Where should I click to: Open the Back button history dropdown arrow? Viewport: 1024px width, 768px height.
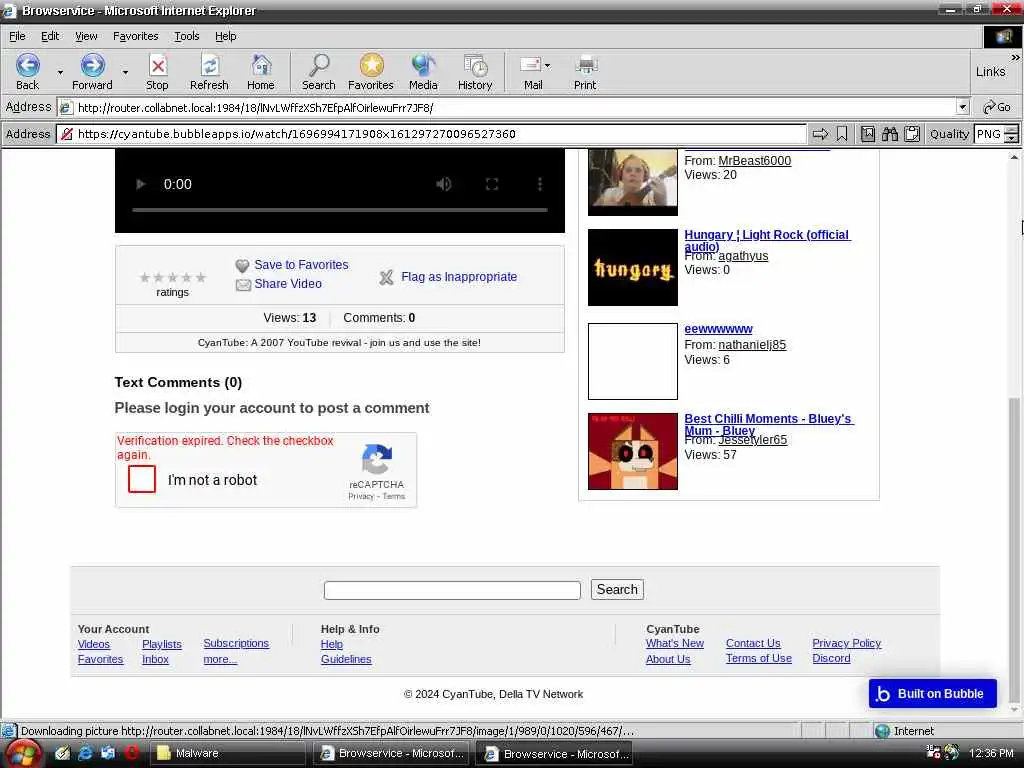(x=60, y=72)
